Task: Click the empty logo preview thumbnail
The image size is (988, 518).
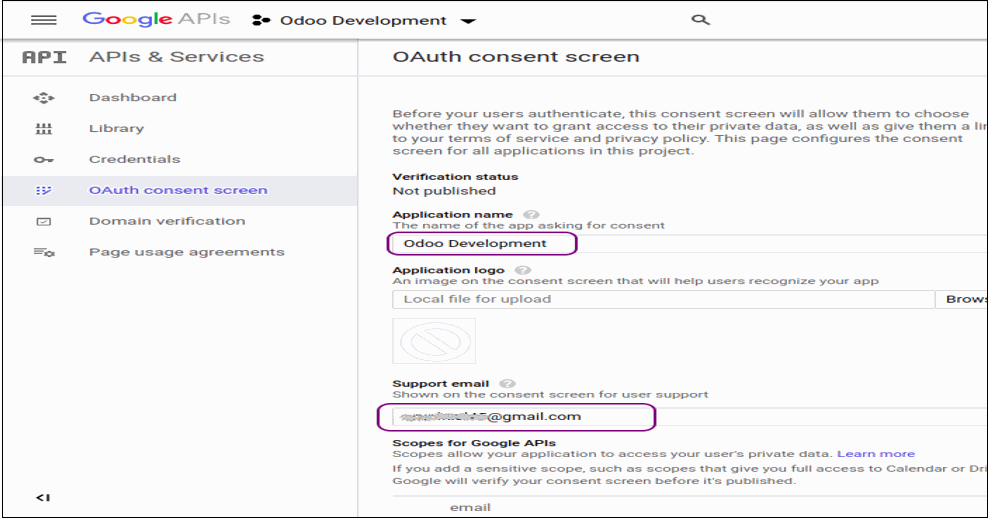Action: coord(434,341)
